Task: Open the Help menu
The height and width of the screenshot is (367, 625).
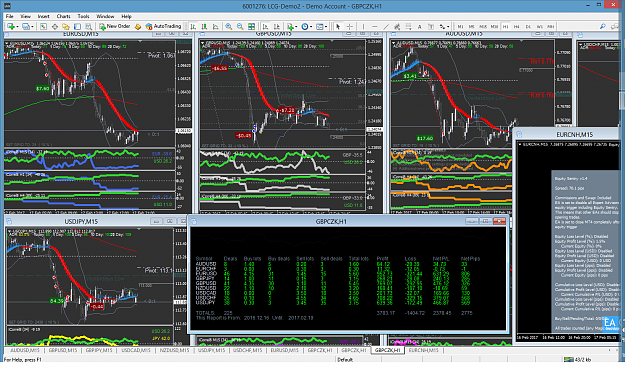Action: [126, 16]
